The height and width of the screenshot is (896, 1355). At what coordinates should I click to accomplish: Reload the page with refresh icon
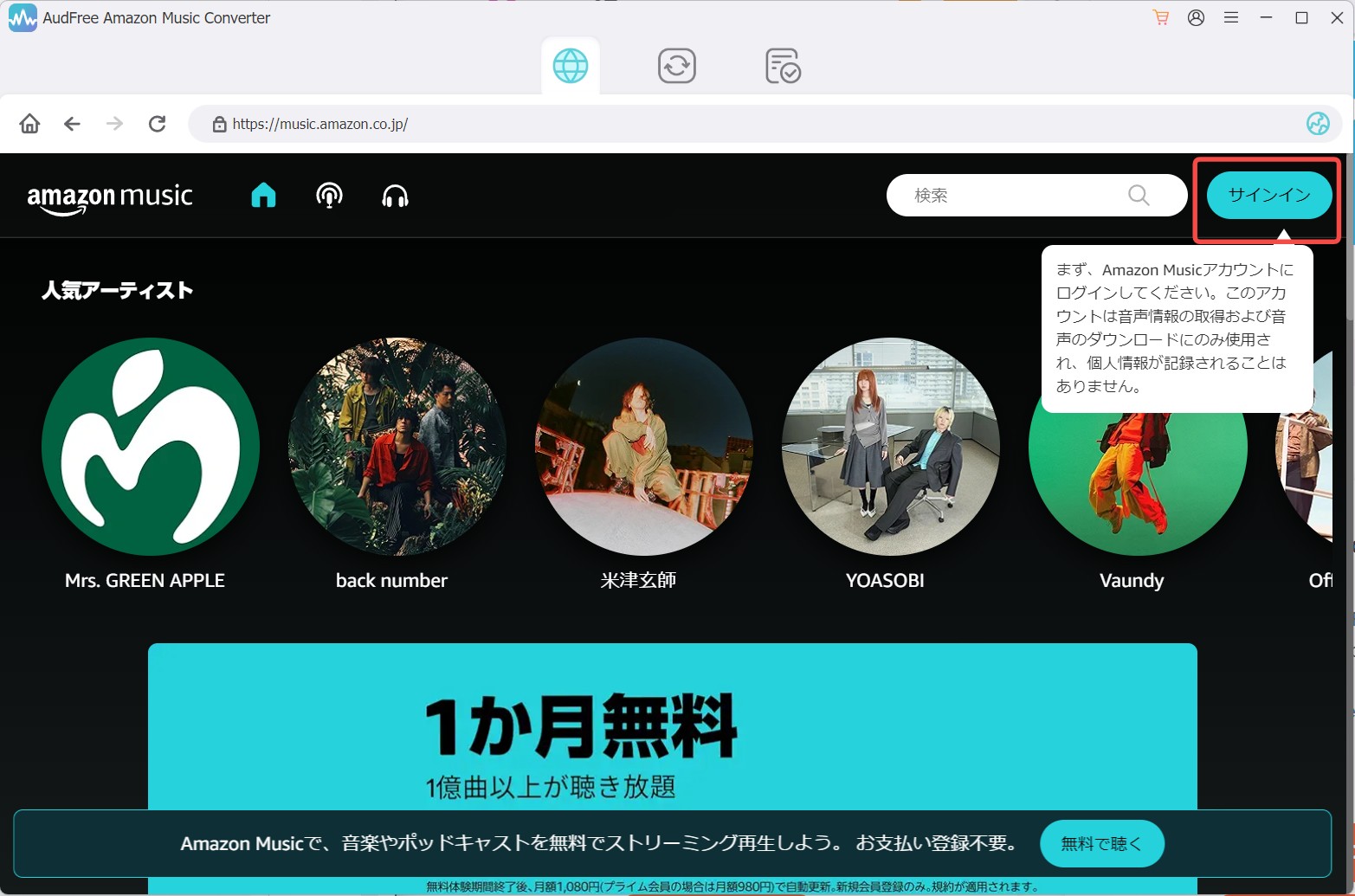click(157, 124)
